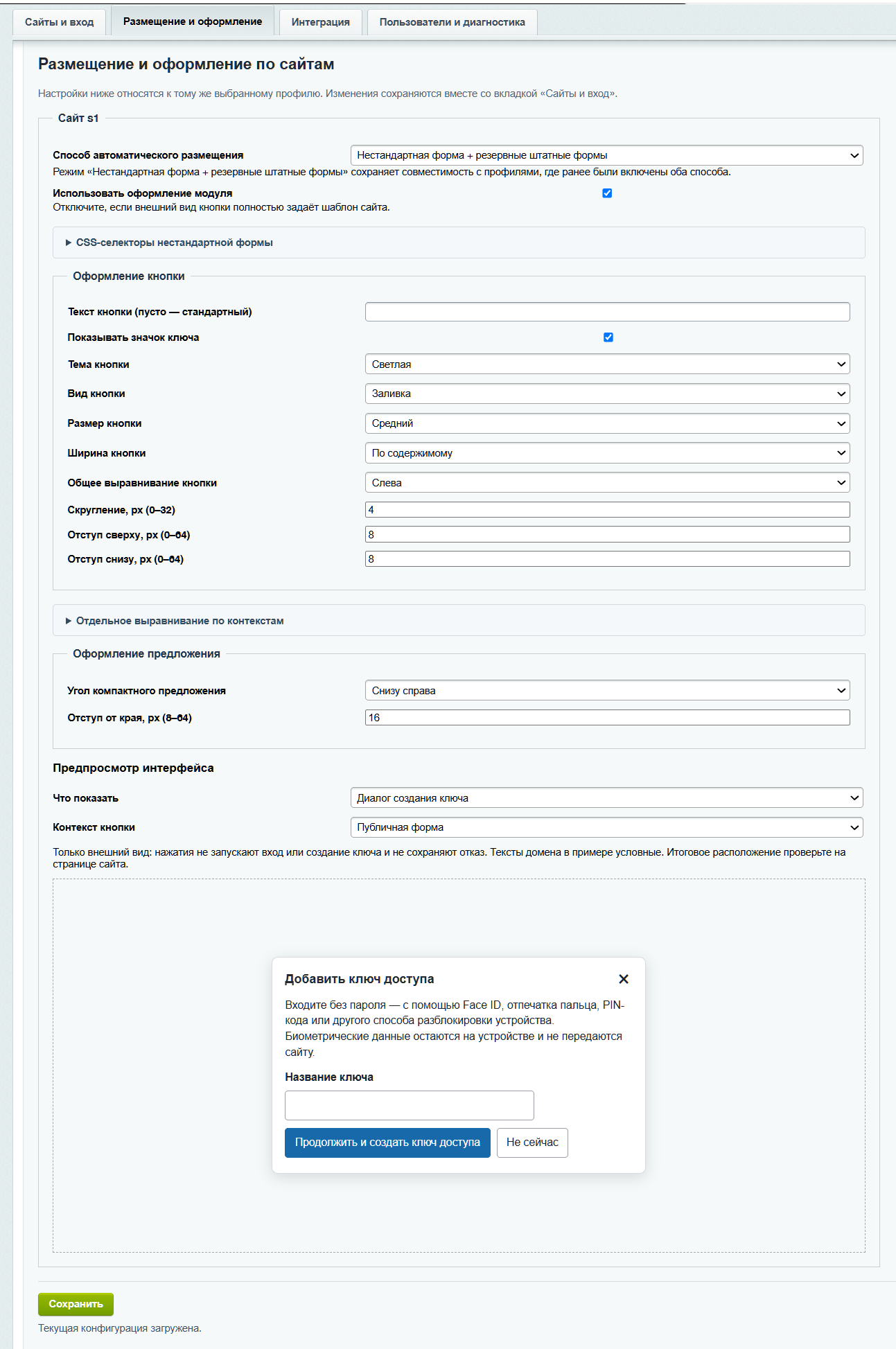
Task: Open the "Контекст кнопки" dropdown
Action: (606, 827)
